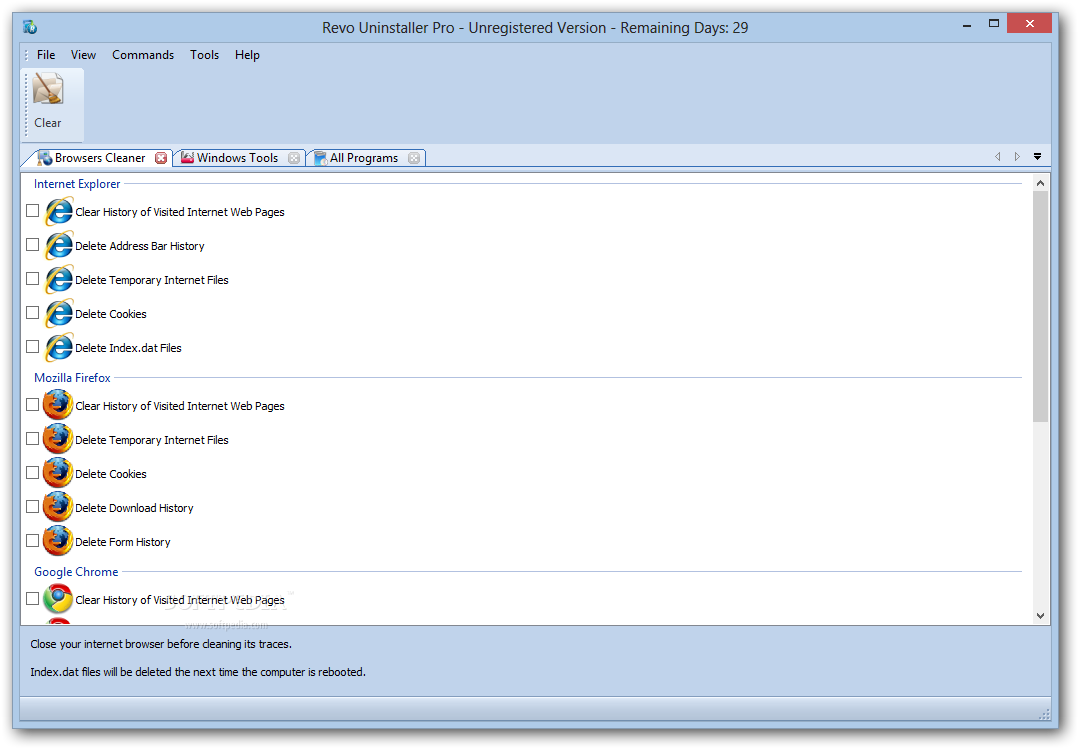Viewport: 1079px width, 749px height.
Task: Click the Windows Tools tab icon
Action: (x=187, y=158)
